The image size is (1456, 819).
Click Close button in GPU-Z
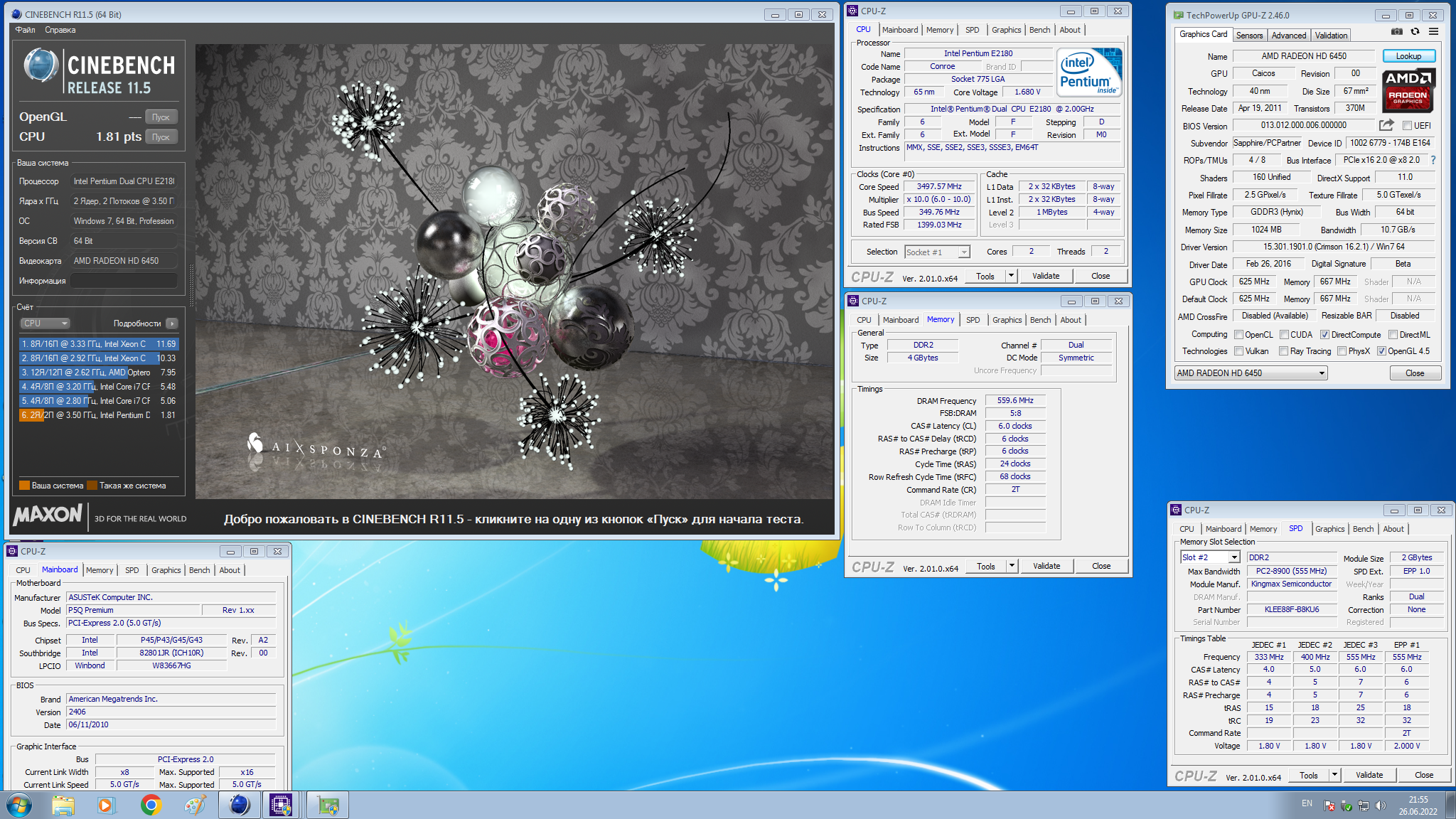click(1415, 373)
